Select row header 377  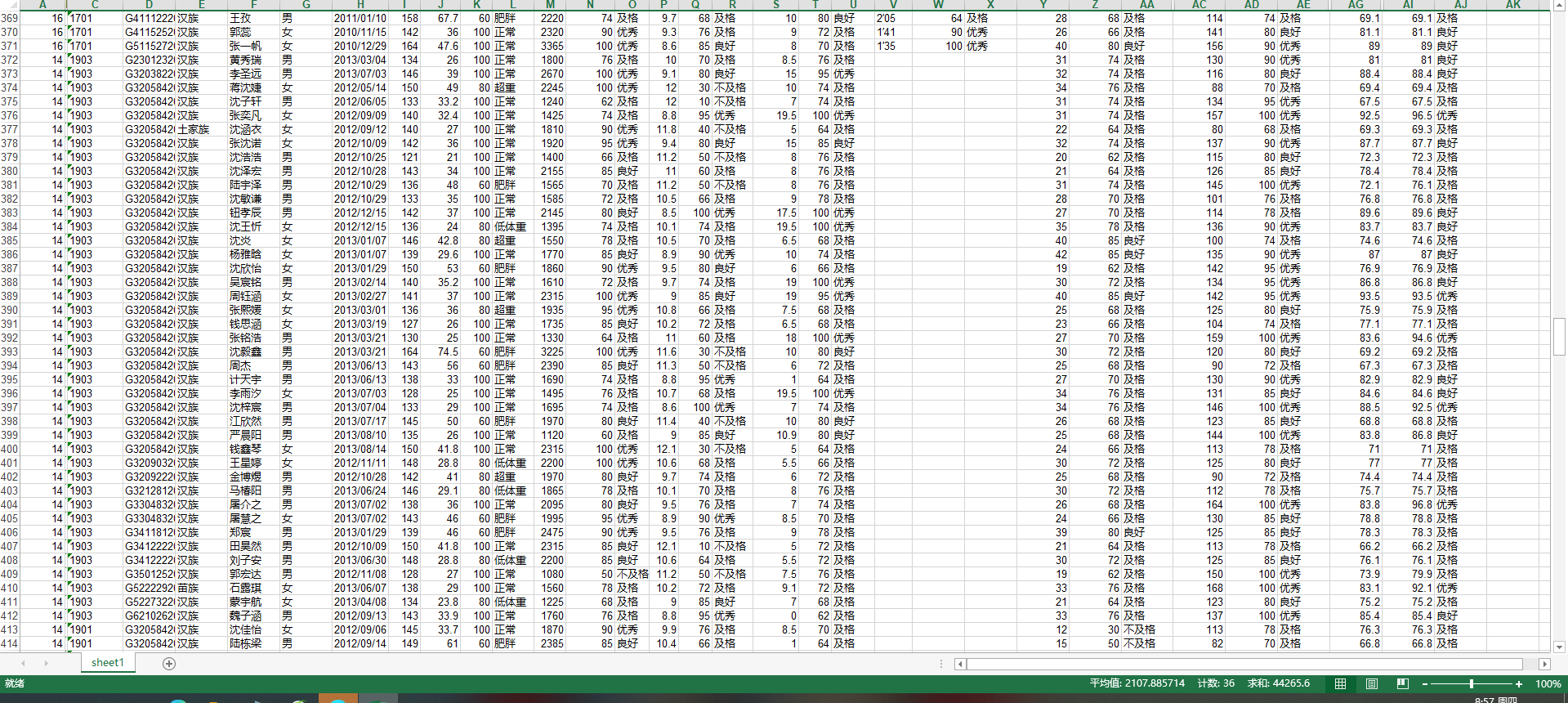(x=9, y=129)
